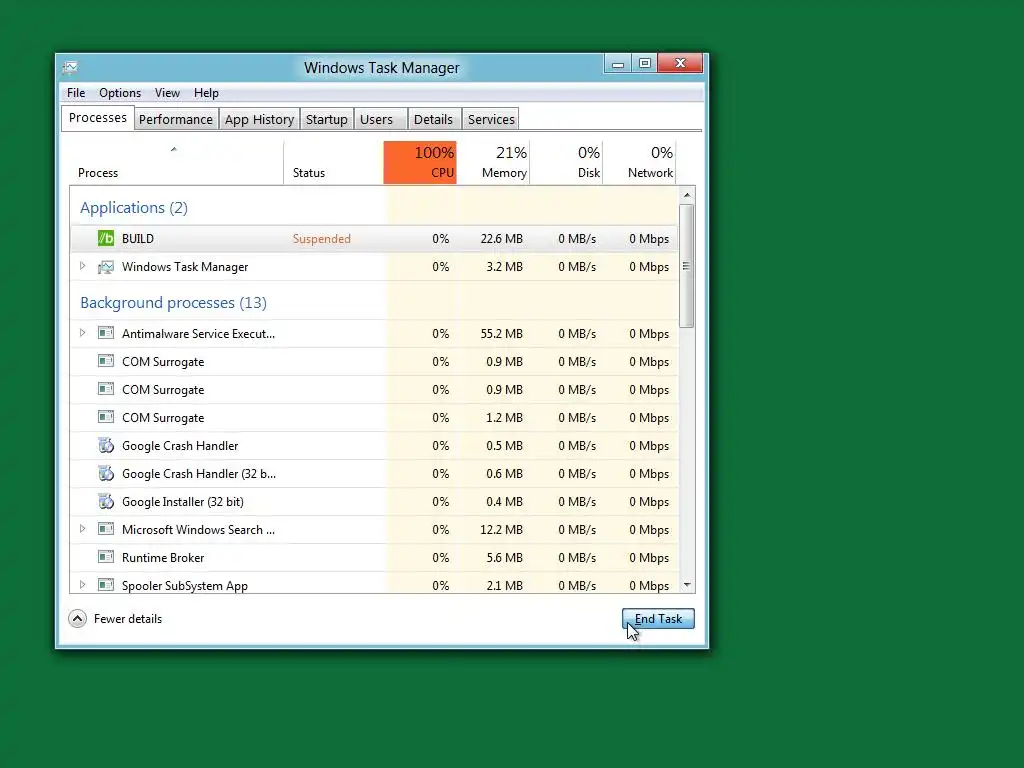This screenshot has height=768, width=1024.
Task: Click the Google Installer (32 bit) icon
Action: [106, 502]
